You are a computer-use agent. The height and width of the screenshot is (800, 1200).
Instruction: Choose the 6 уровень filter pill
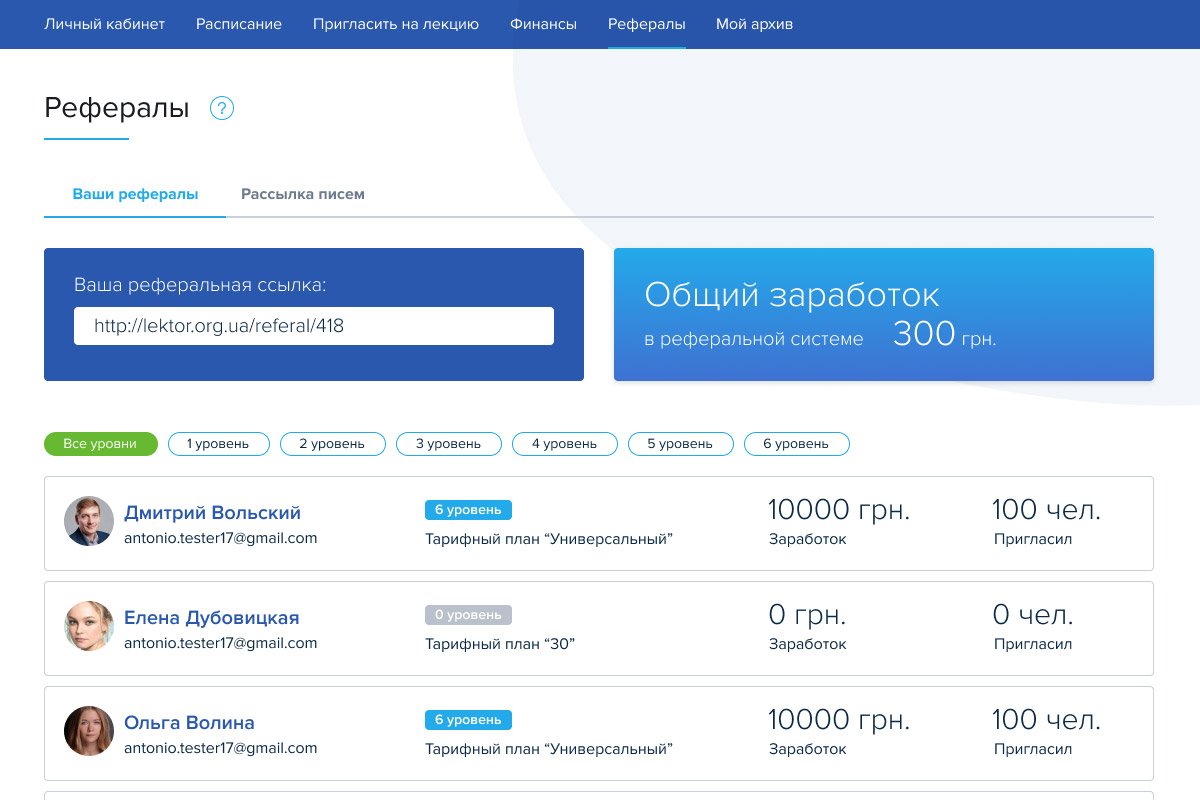coord(796,444)
